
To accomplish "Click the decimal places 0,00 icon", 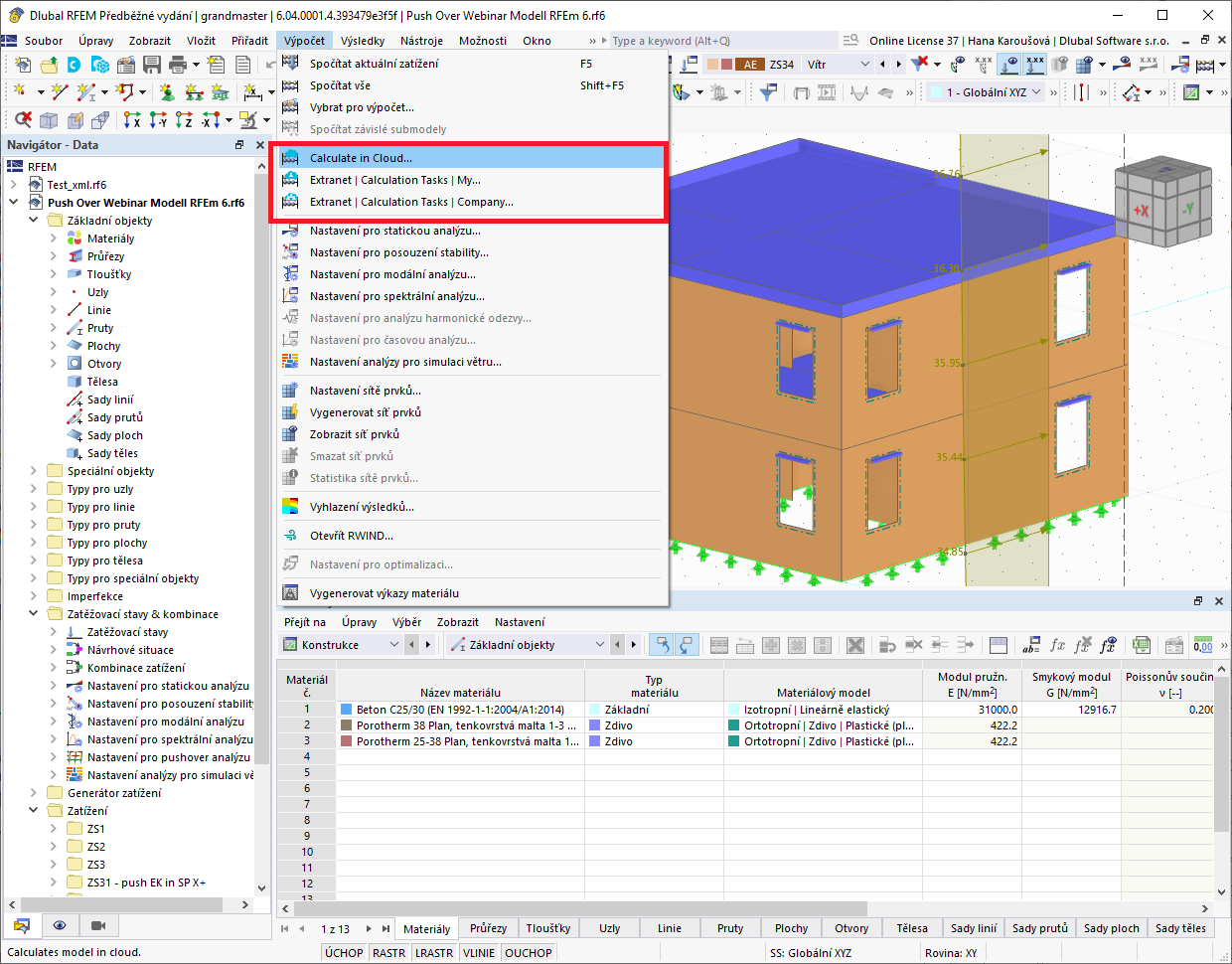I will [x=1202, y=645].
